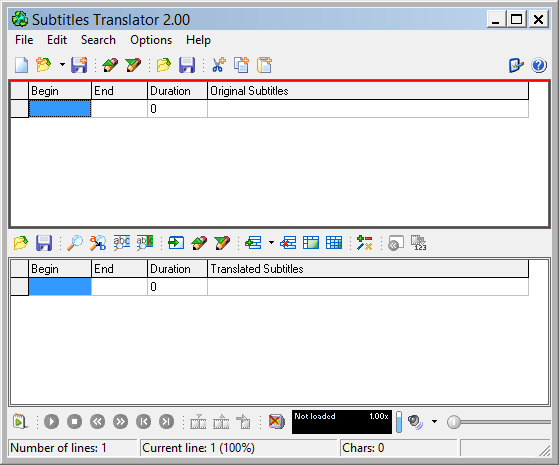
Task: Click the 1.00x playback speed text
Action: (379, 416)
